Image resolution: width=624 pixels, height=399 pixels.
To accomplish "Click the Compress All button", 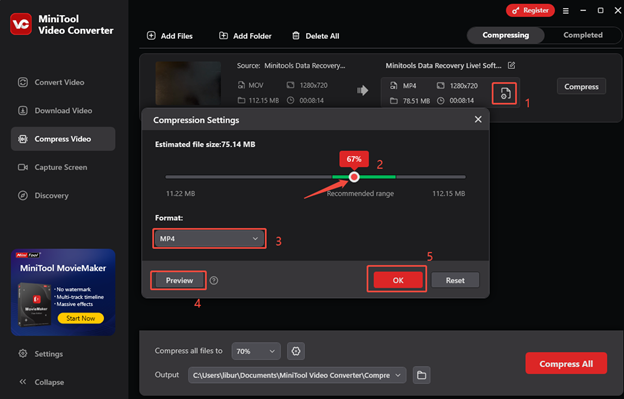I will click(566, 363).
